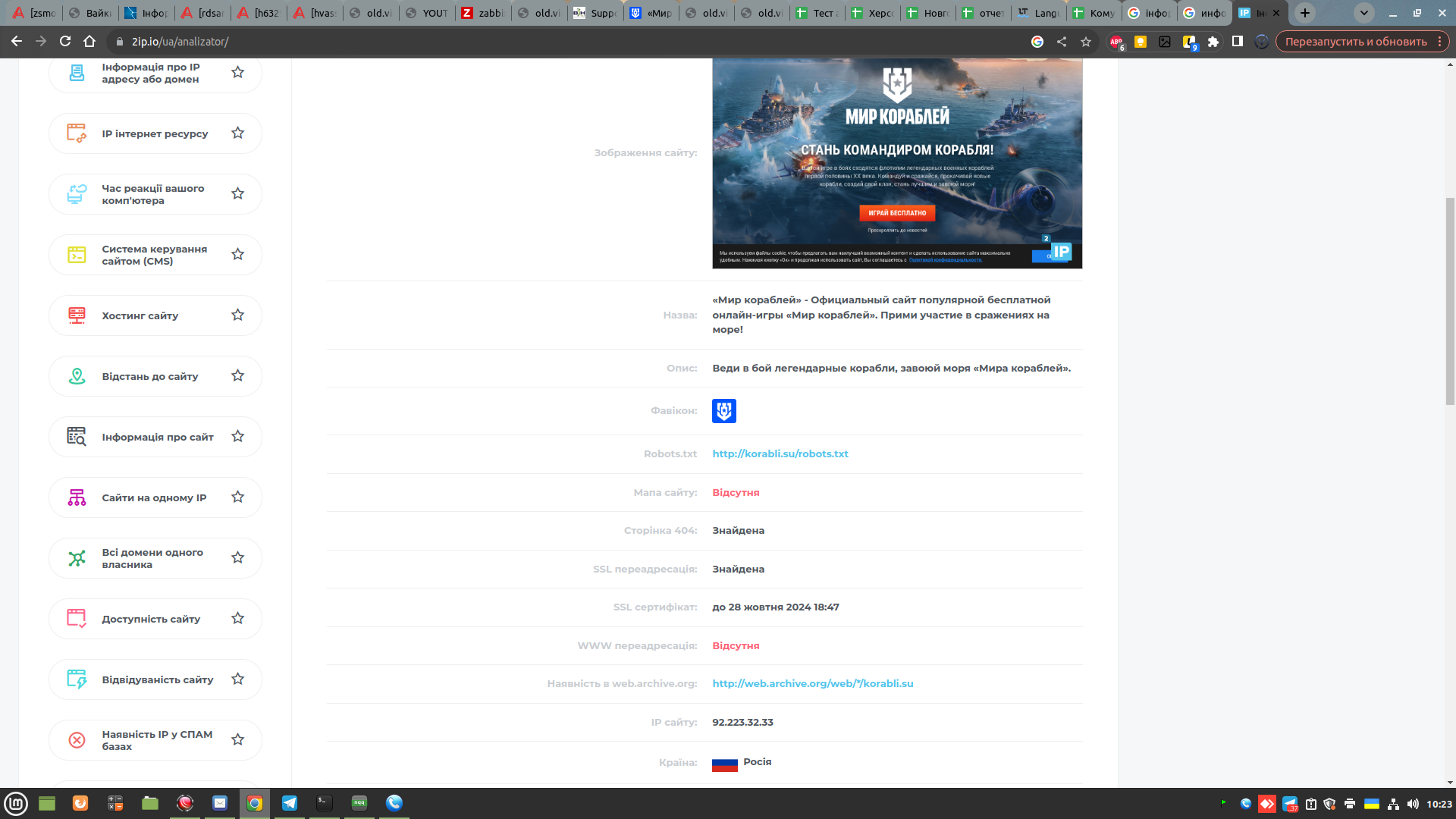Click the page vertical scrollbar thumb

coord(1450,302)
